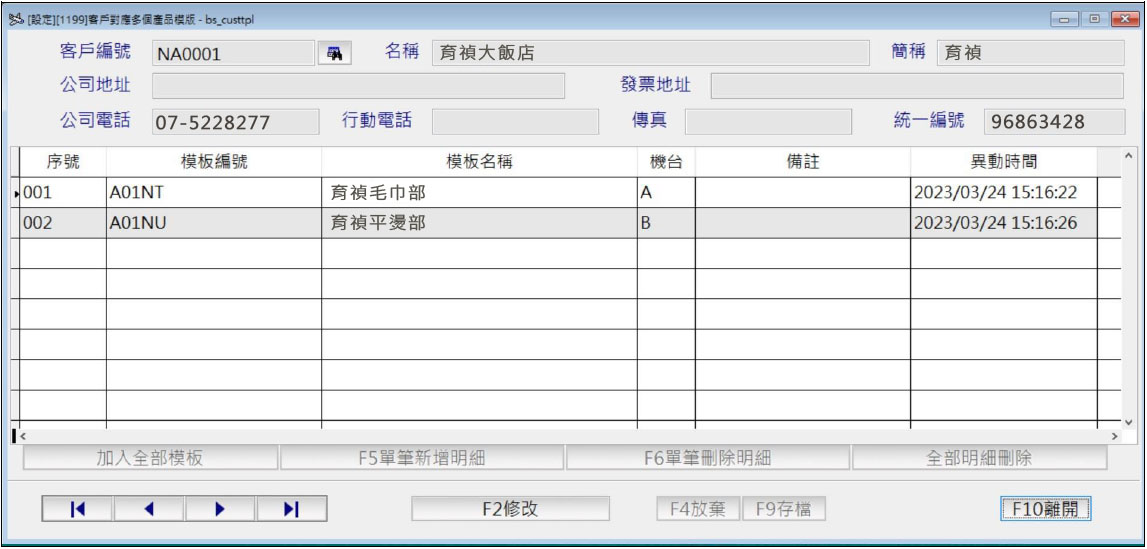Click the F5單筆新增明細 button
The width and height of the screenshot is (1147, 549).
coord(421,458)
